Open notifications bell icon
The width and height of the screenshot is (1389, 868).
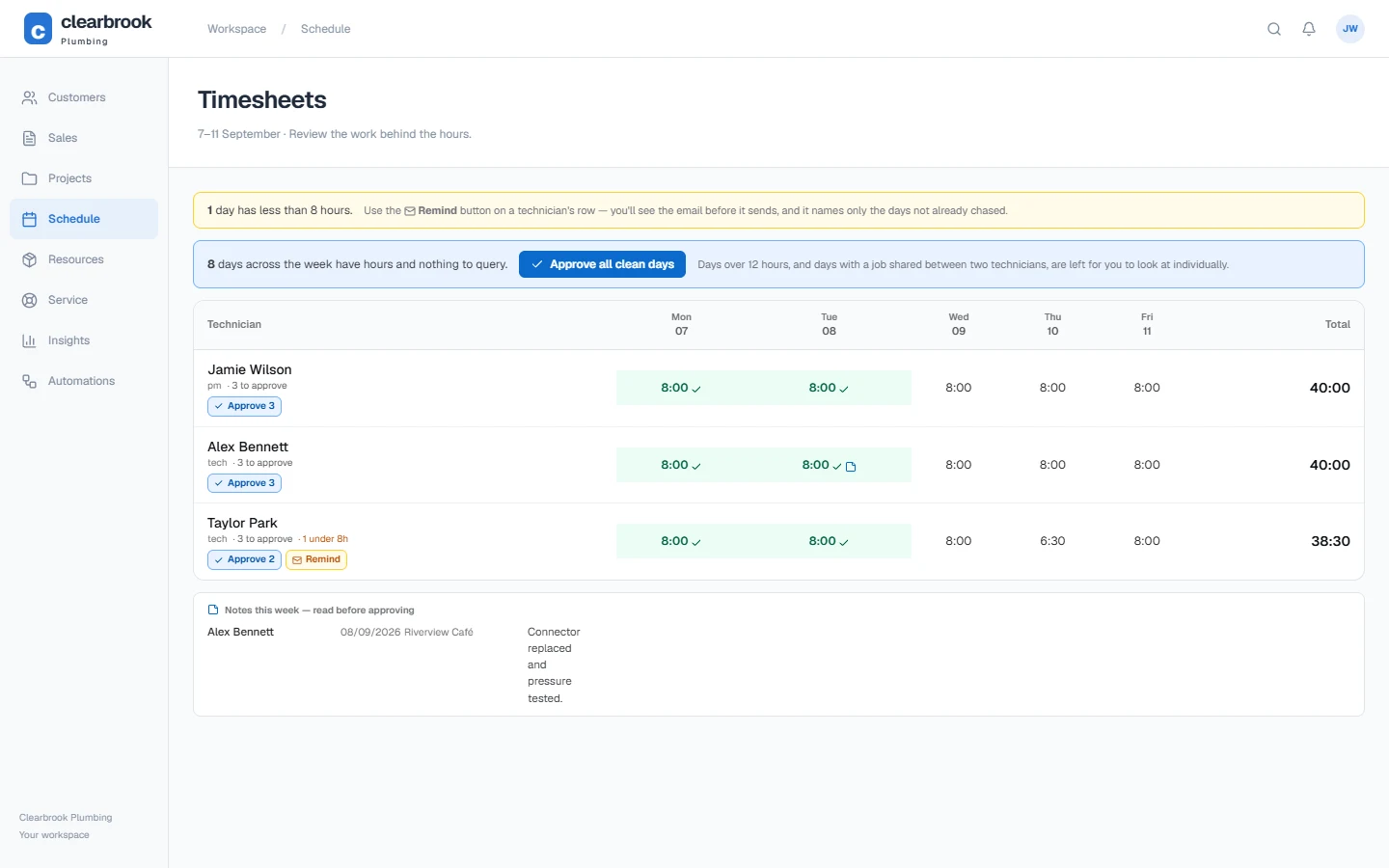[x=1309, y=29]
